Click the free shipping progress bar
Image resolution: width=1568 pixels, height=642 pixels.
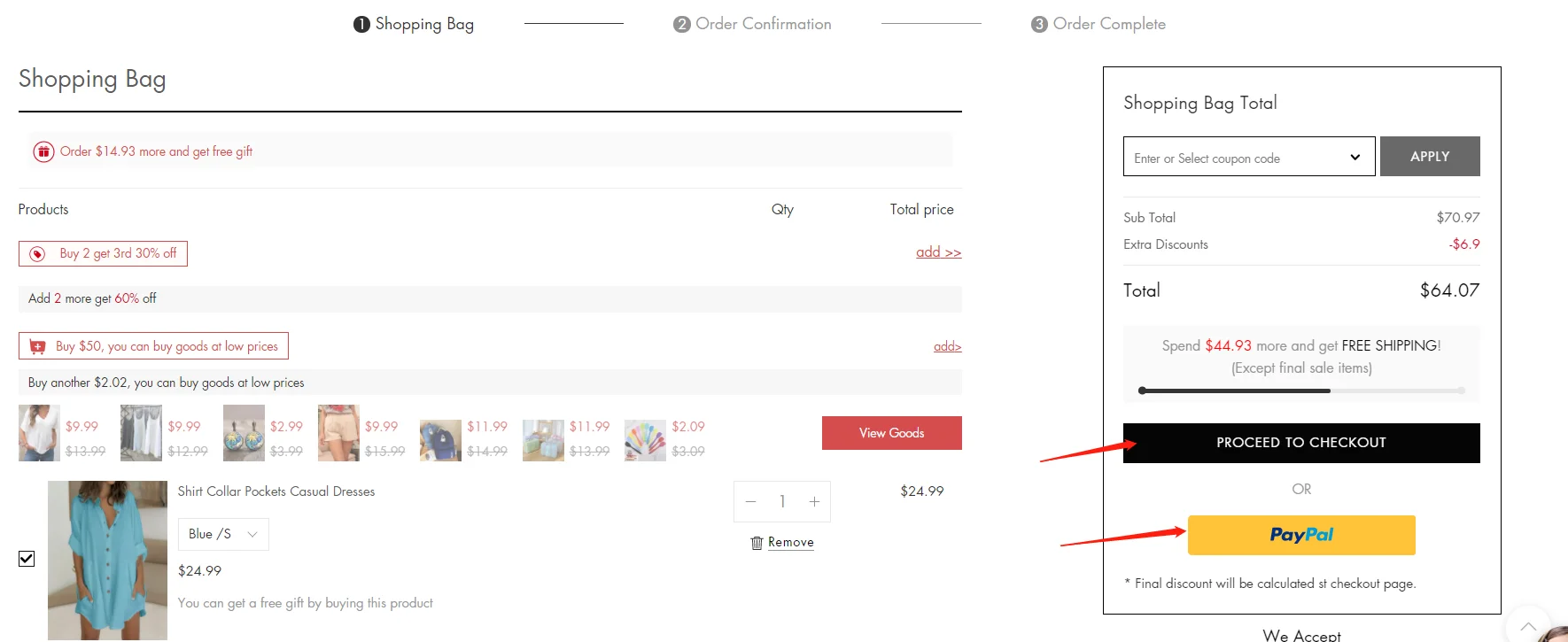(1300, 391)
